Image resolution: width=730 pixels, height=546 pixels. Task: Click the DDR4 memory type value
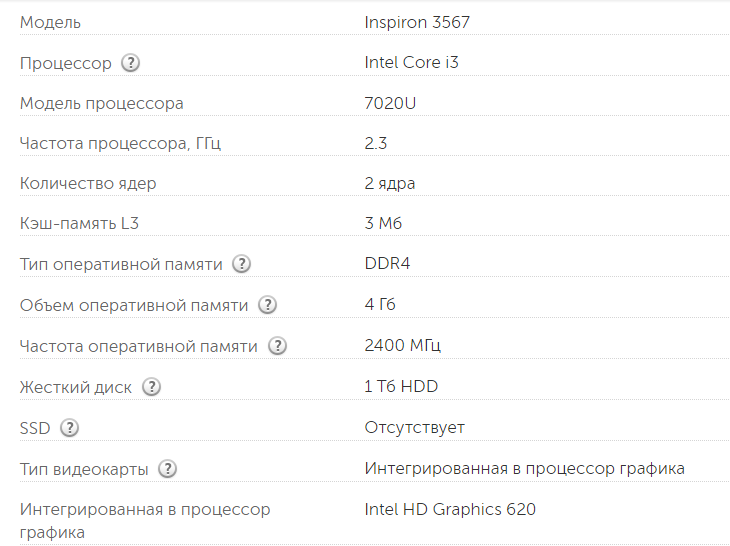pyautogui.click(x=387, y=263)
